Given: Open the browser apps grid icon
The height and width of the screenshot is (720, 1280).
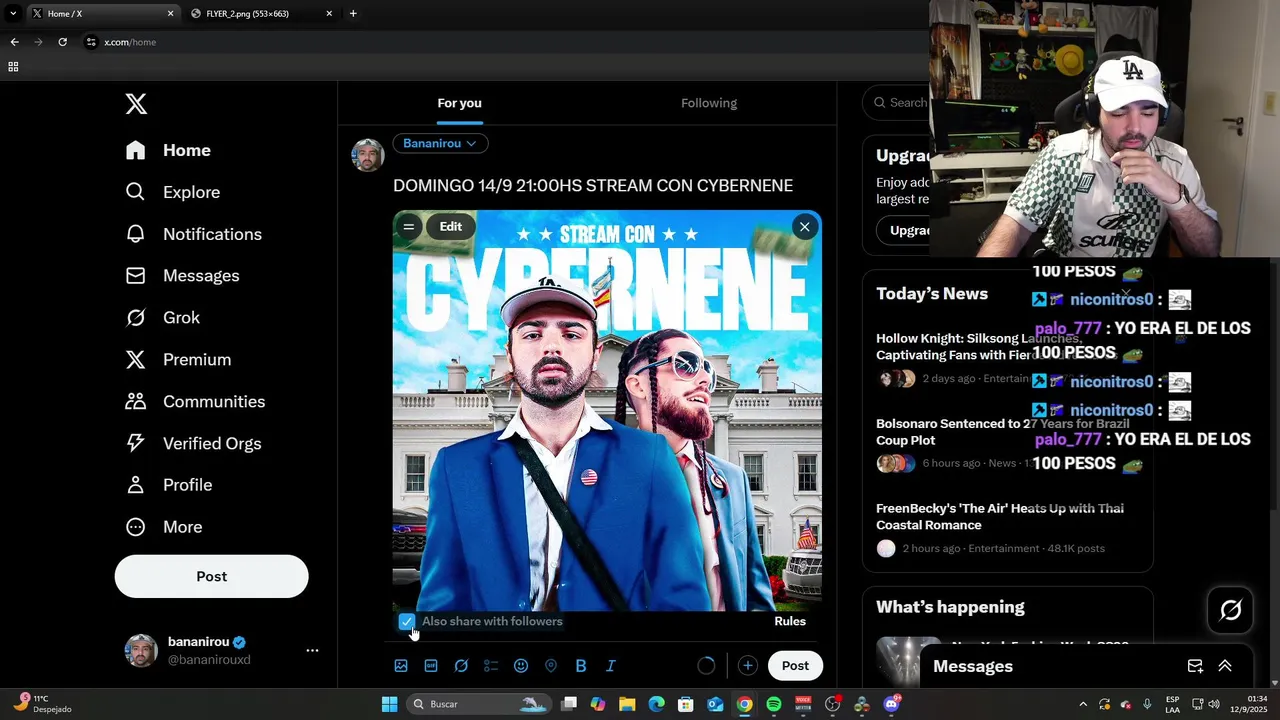Looking at the screenshot, I should [13, 67].
